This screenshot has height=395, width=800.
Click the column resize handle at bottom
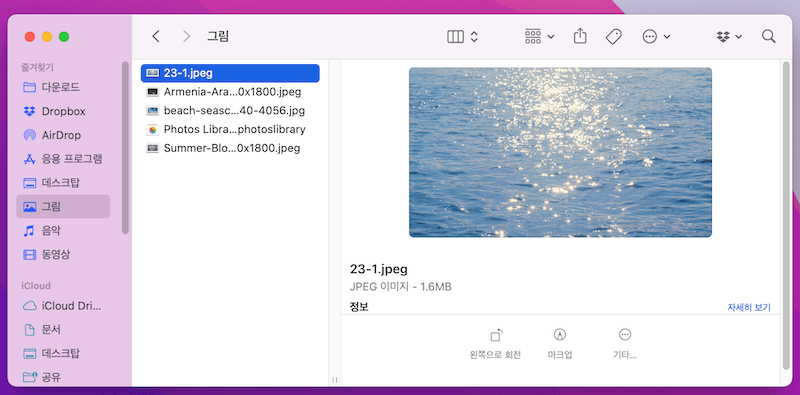click(x=335, y=380)
